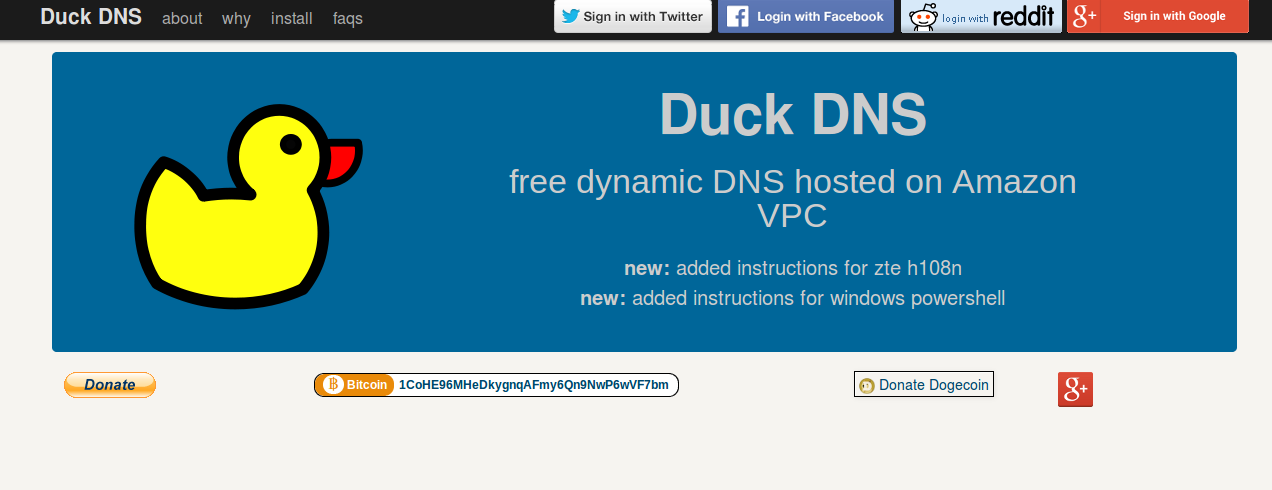Open the faqs page
Image resolution: width=1272 pixels, height=490 pixels.
click(348, 18)
